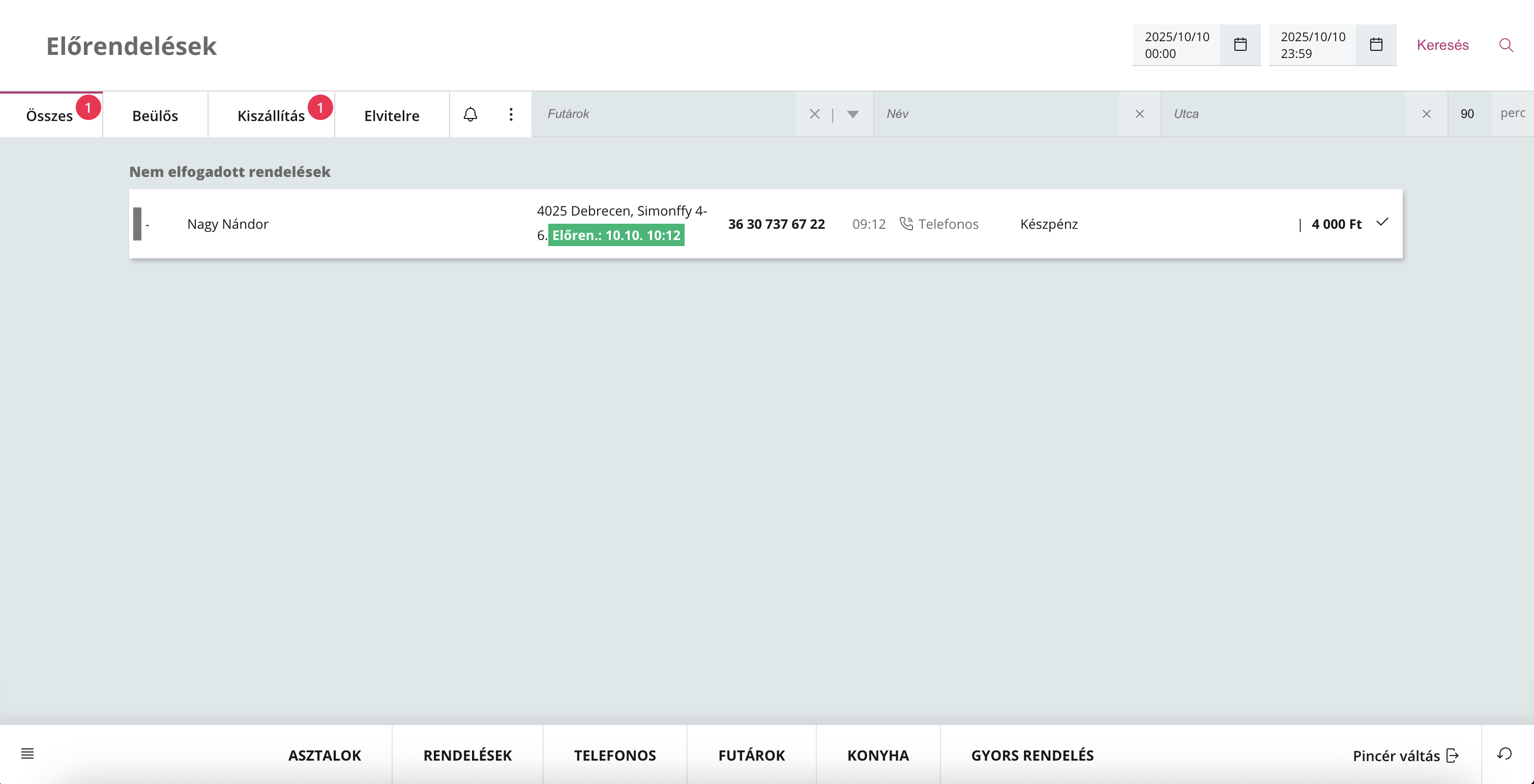This screenshot has width=1534, height=784.
Task: Click the refresh arrow icon
Action: click(x=1504, y=754)
